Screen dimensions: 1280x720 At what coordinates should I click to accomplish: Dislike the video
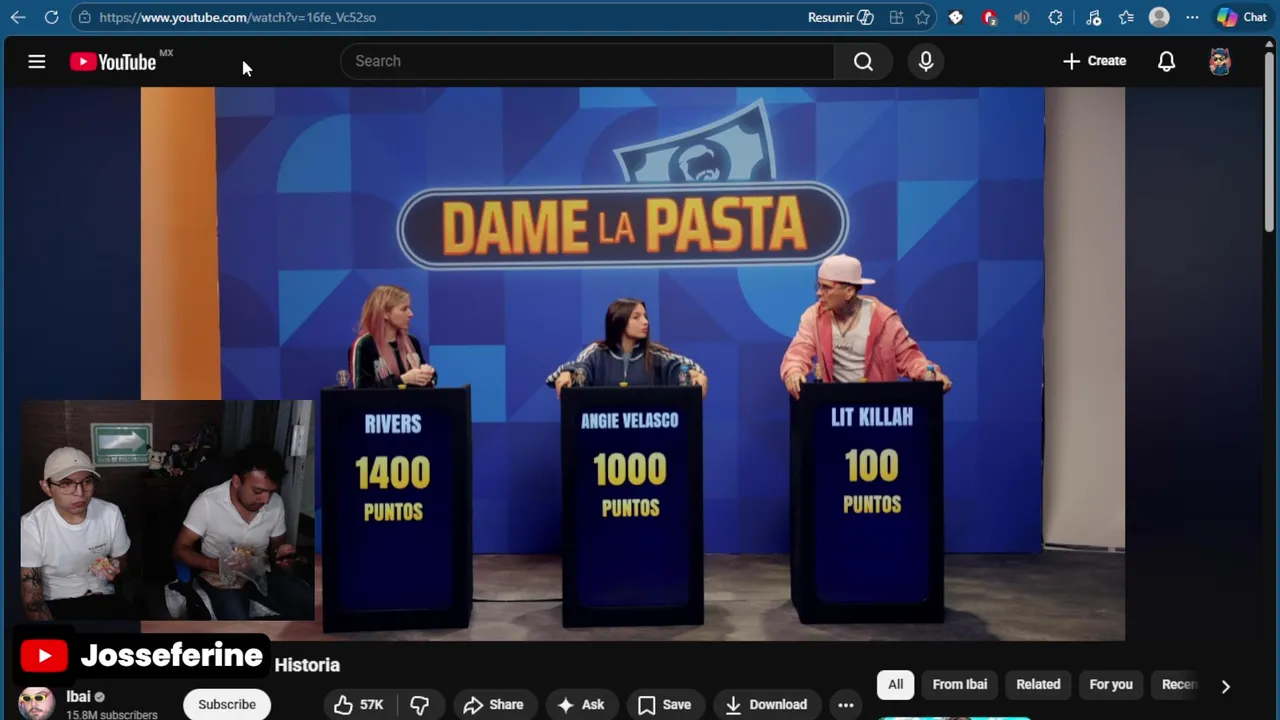coord(420,705)
